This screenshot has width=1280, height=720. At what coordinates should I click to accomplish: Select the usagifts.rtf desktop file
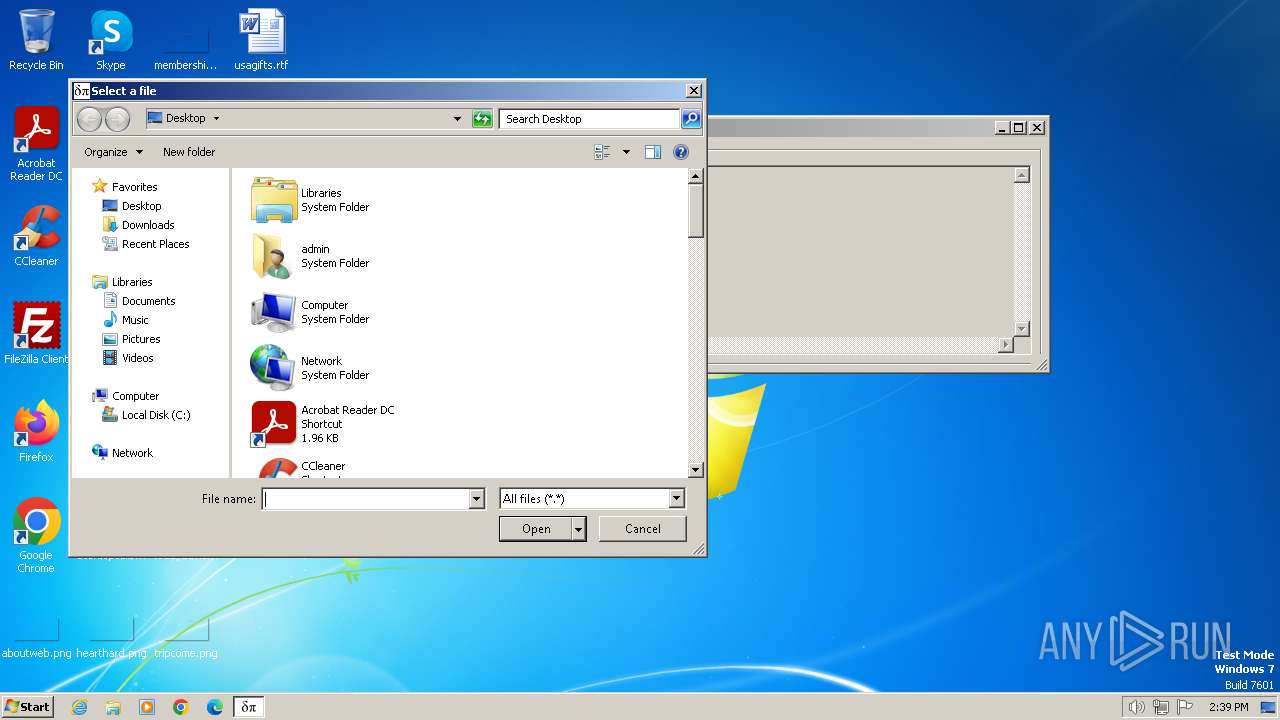pyautogui.click(x=261, y=40)
